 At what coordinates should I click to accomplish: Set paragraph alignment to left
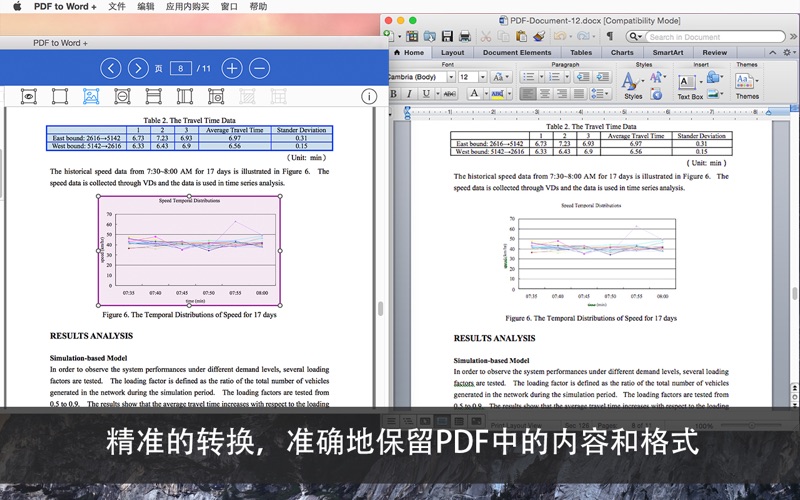528,93
